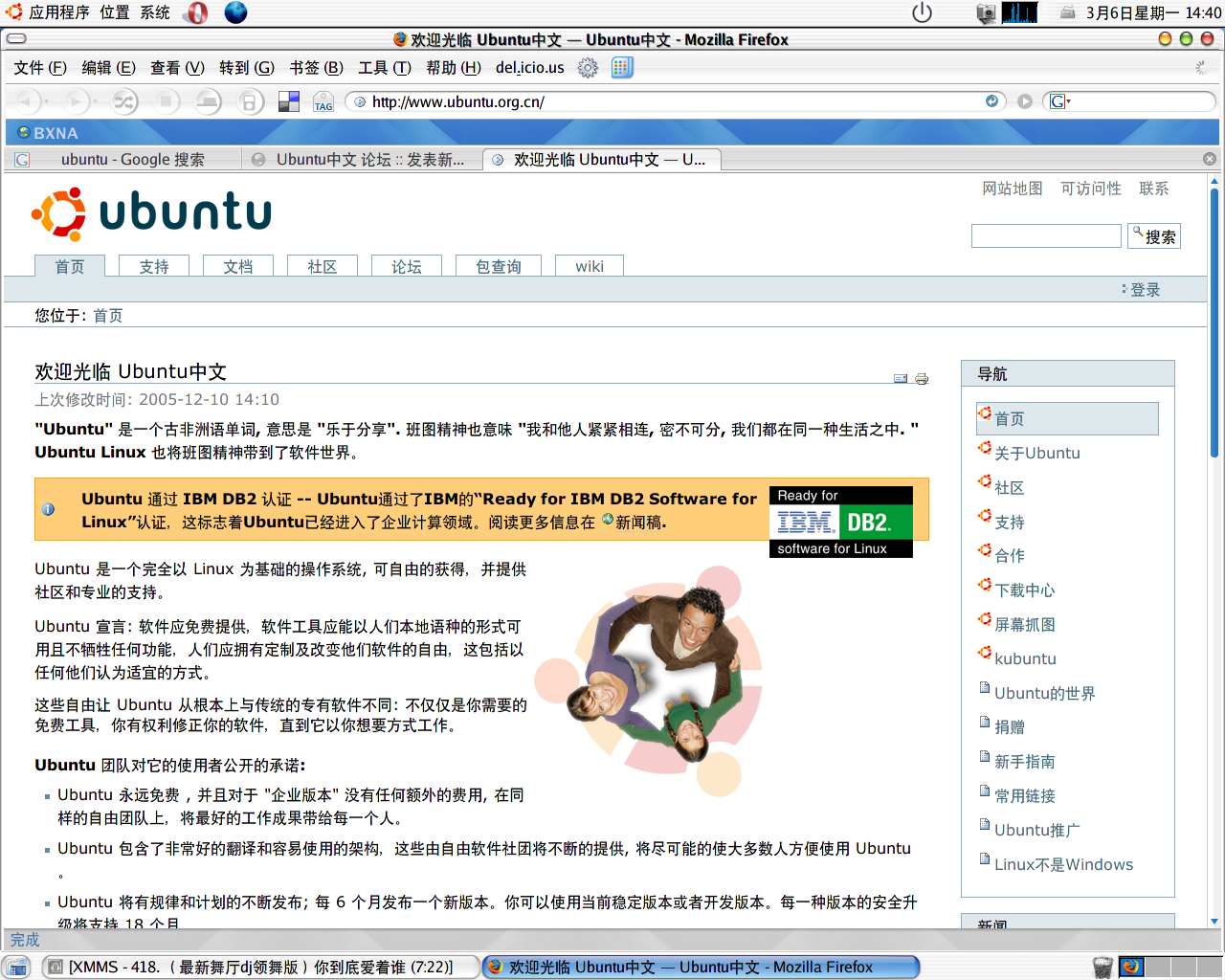This screenshot has width=1225, height=980.
Task: Click the gear icon in menu bar
Action: coord(588,67)
